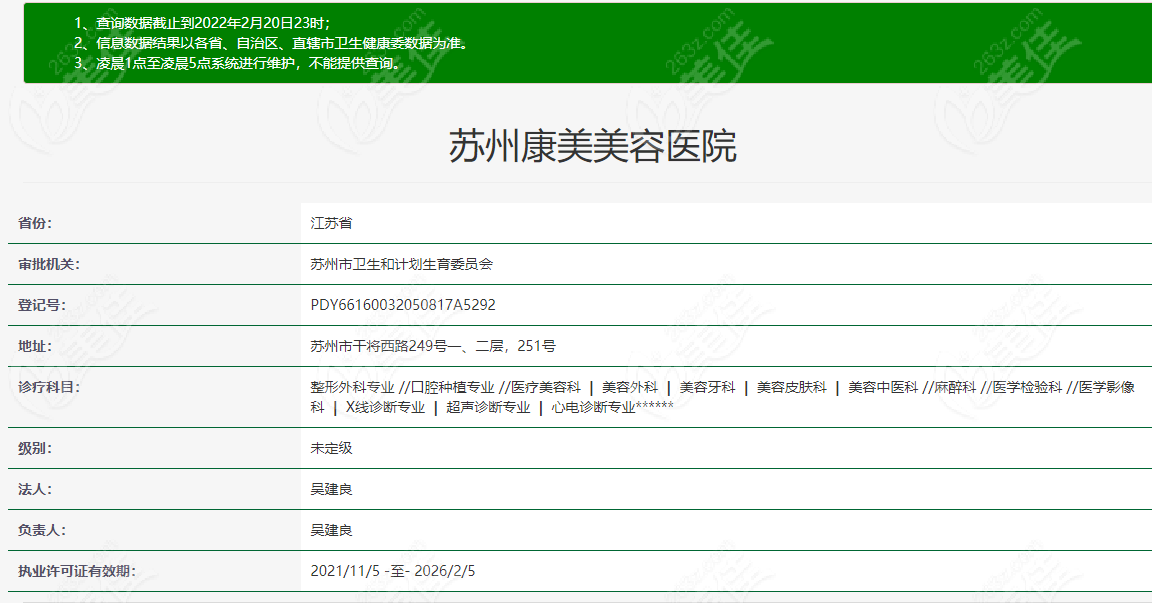Viewport: 1152px width, 603px height.
Task: Click the third notice line about system maintenance
Action: click(x=238, y=63)
